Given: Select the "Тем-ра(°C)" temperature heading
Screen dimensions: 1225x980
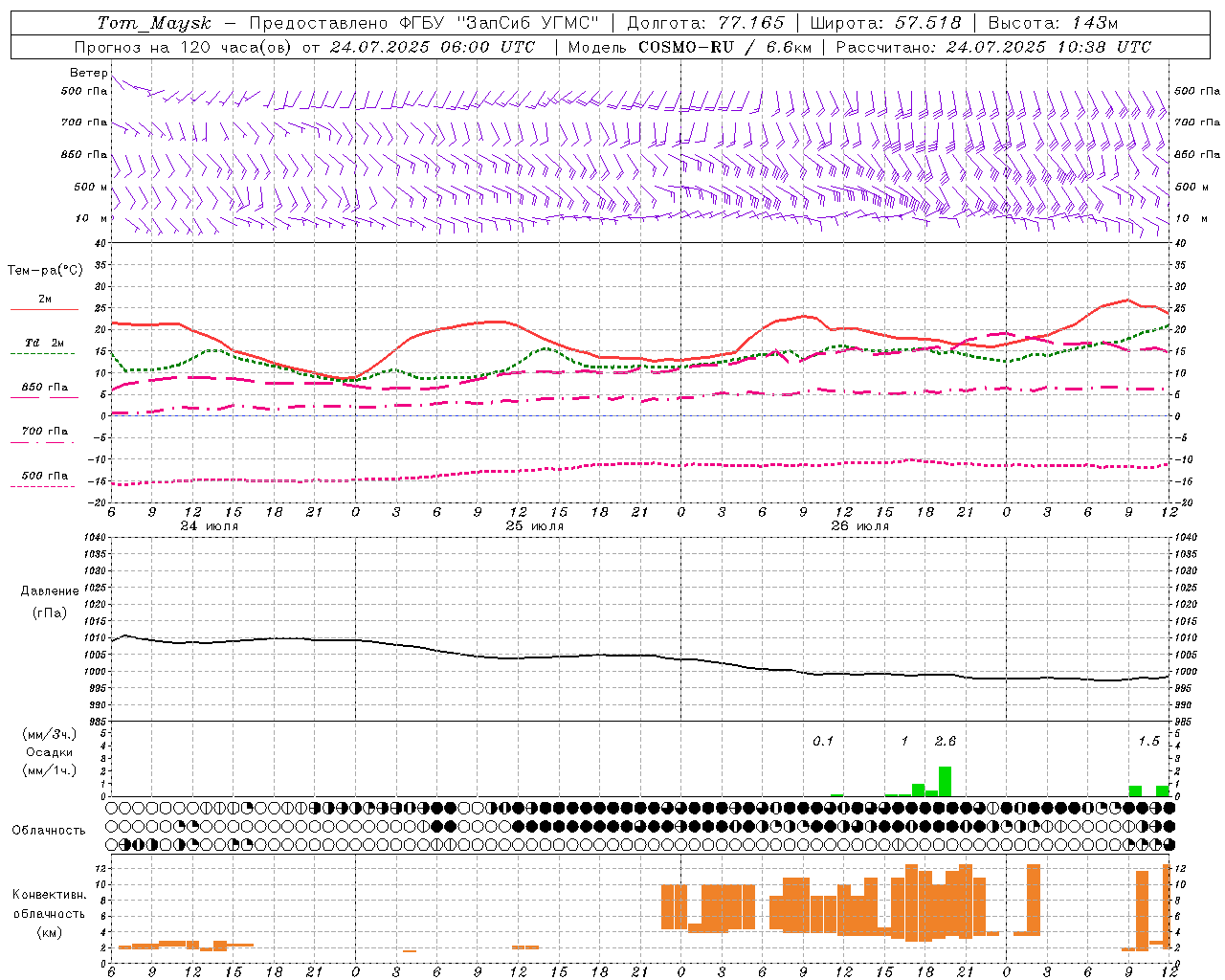Looking at the screenshot, I should pyautogui.click(x=45, y=271).
